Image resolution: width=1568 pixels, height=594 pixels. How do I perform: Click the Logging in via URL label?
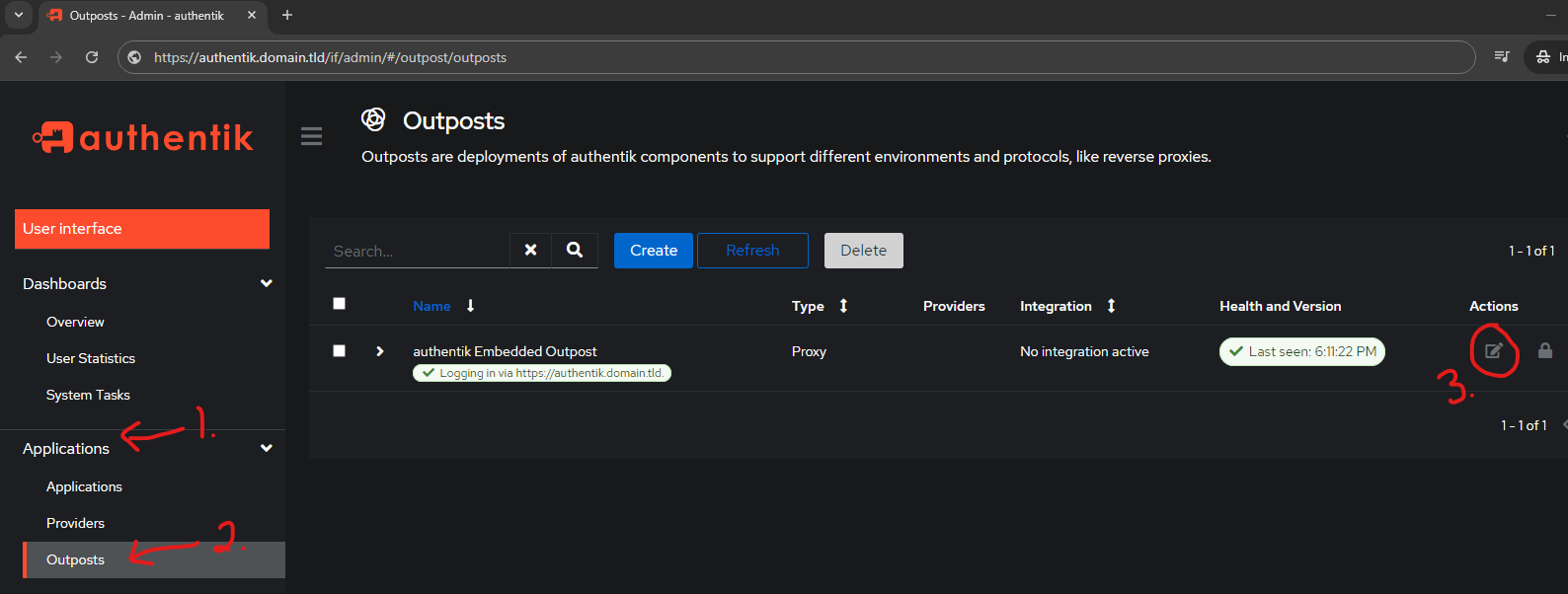pyautogui.click(x=542, y=373)
